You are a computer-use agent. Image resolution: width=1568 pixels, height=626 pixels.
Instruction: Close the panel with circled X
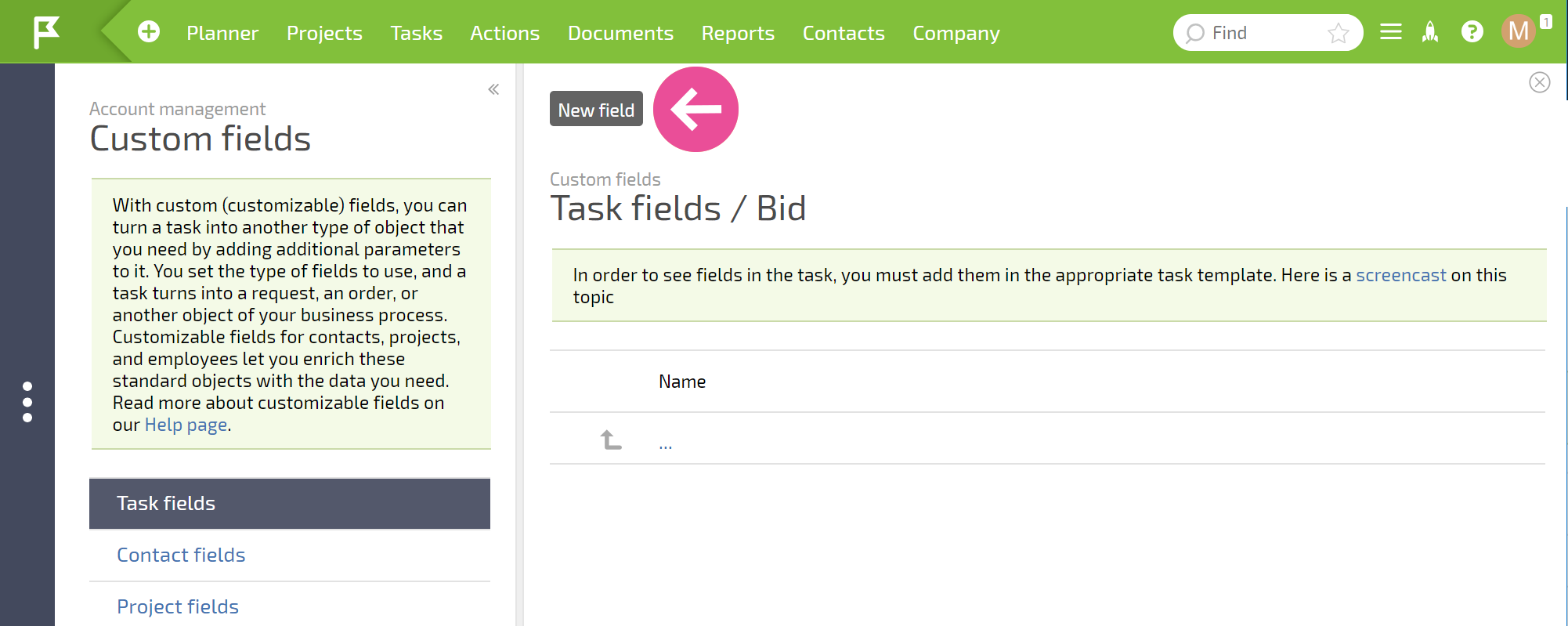click(1540, 82)
